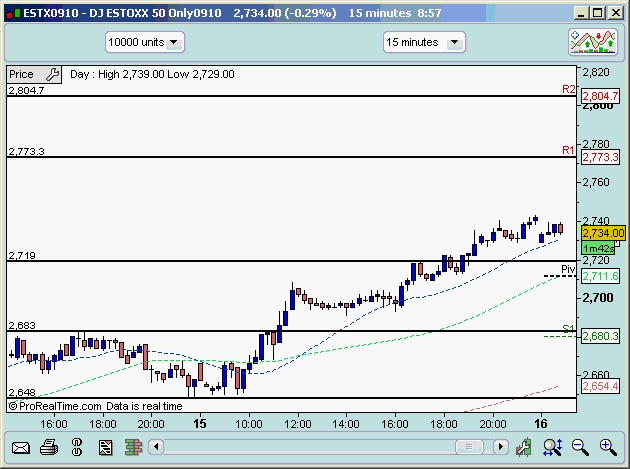The height and width of the screenshot is (469, 630).
Task: Click the R1 resistance line label
Action: pos(569,150)
